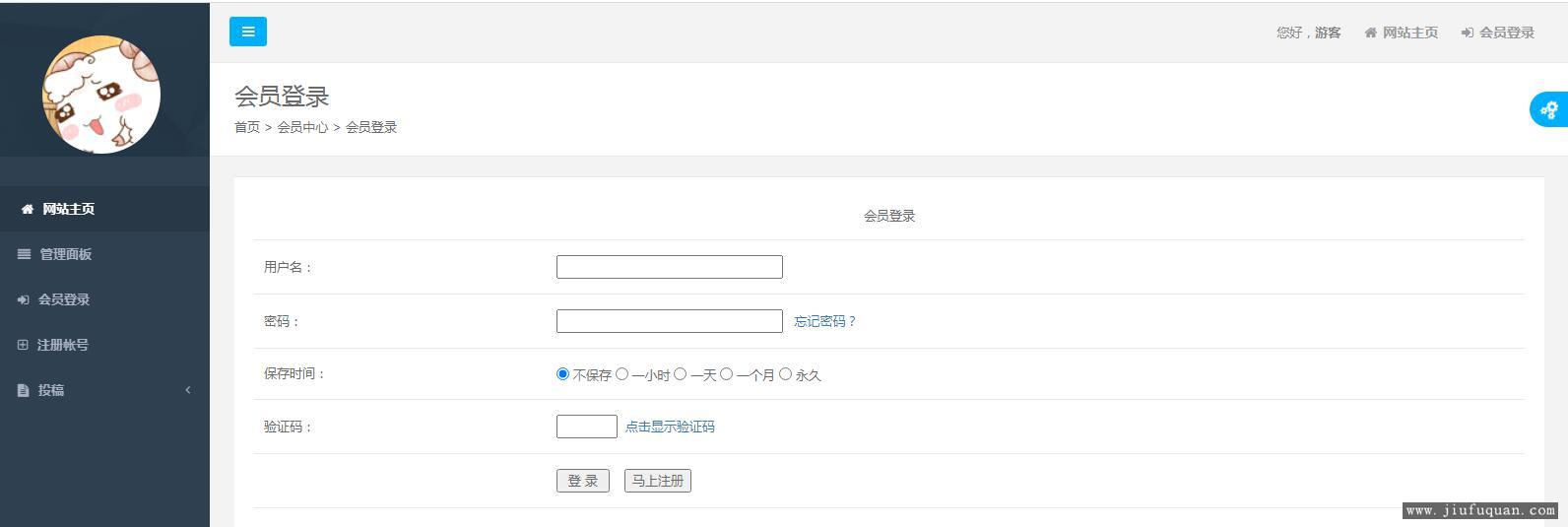Click the document icon beside 投稿
The image size is (1568, 527).
click(24, 390)
